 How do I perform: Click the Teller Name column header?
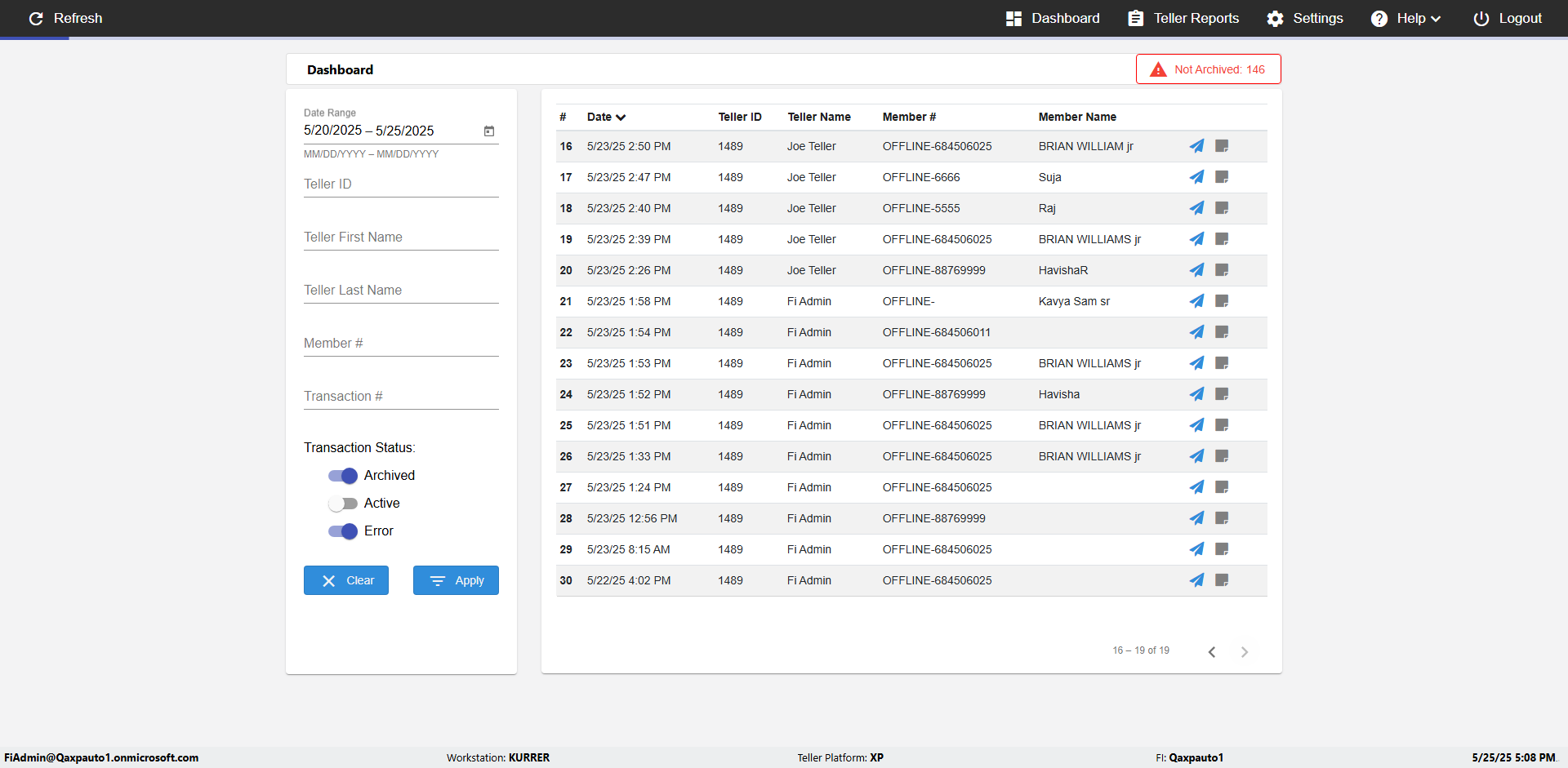coord(819,117)
